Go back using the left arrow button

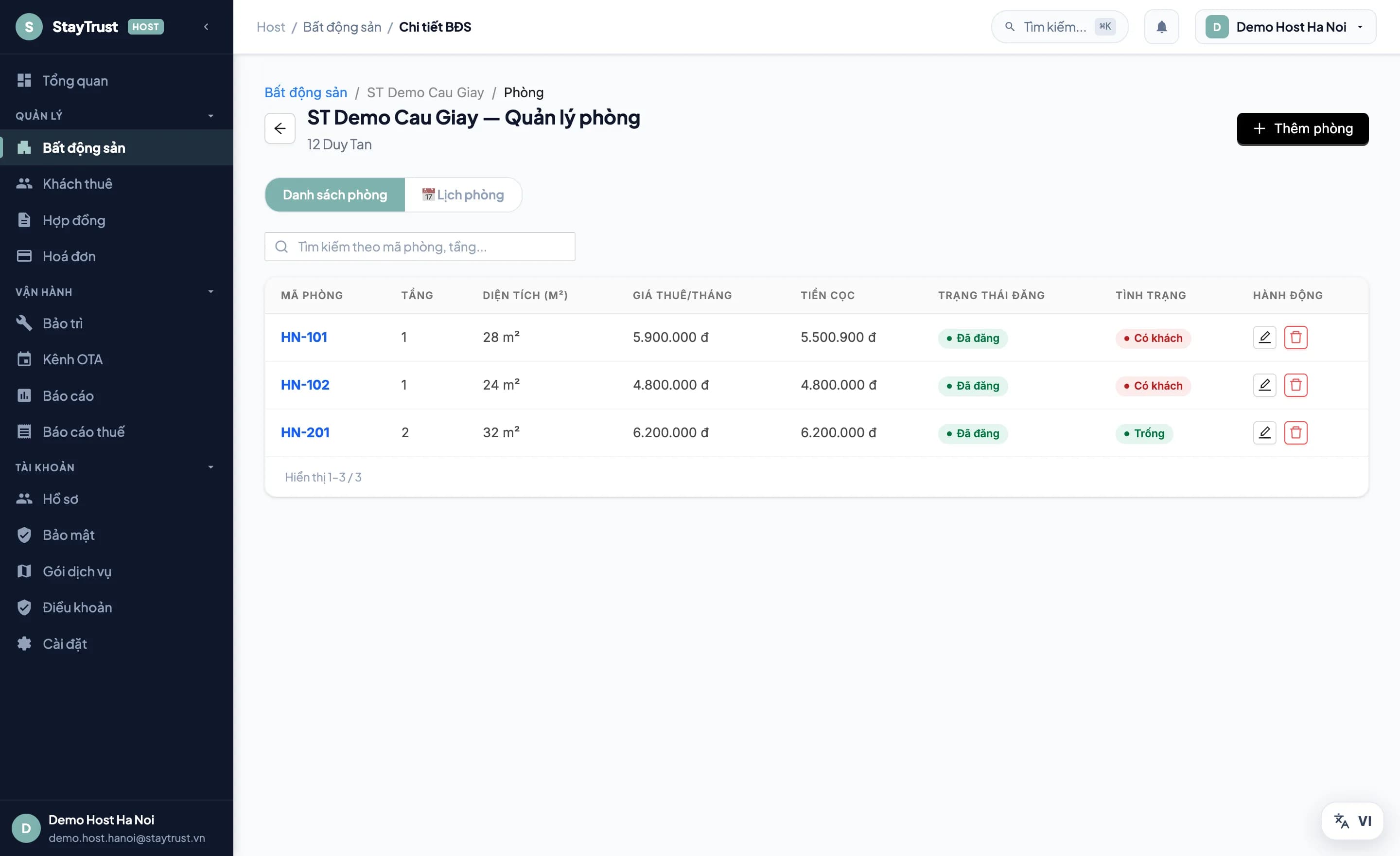coord(280,128)
